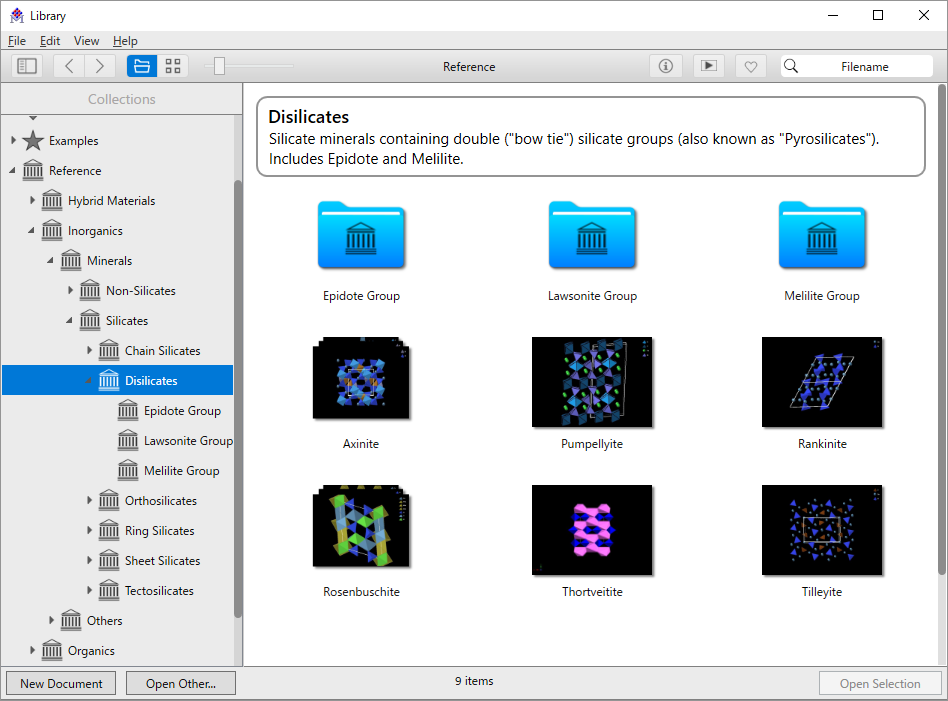The image size is (948, 701).
Task: Select the Rankinite thumbnail
Action: point(822,382)
